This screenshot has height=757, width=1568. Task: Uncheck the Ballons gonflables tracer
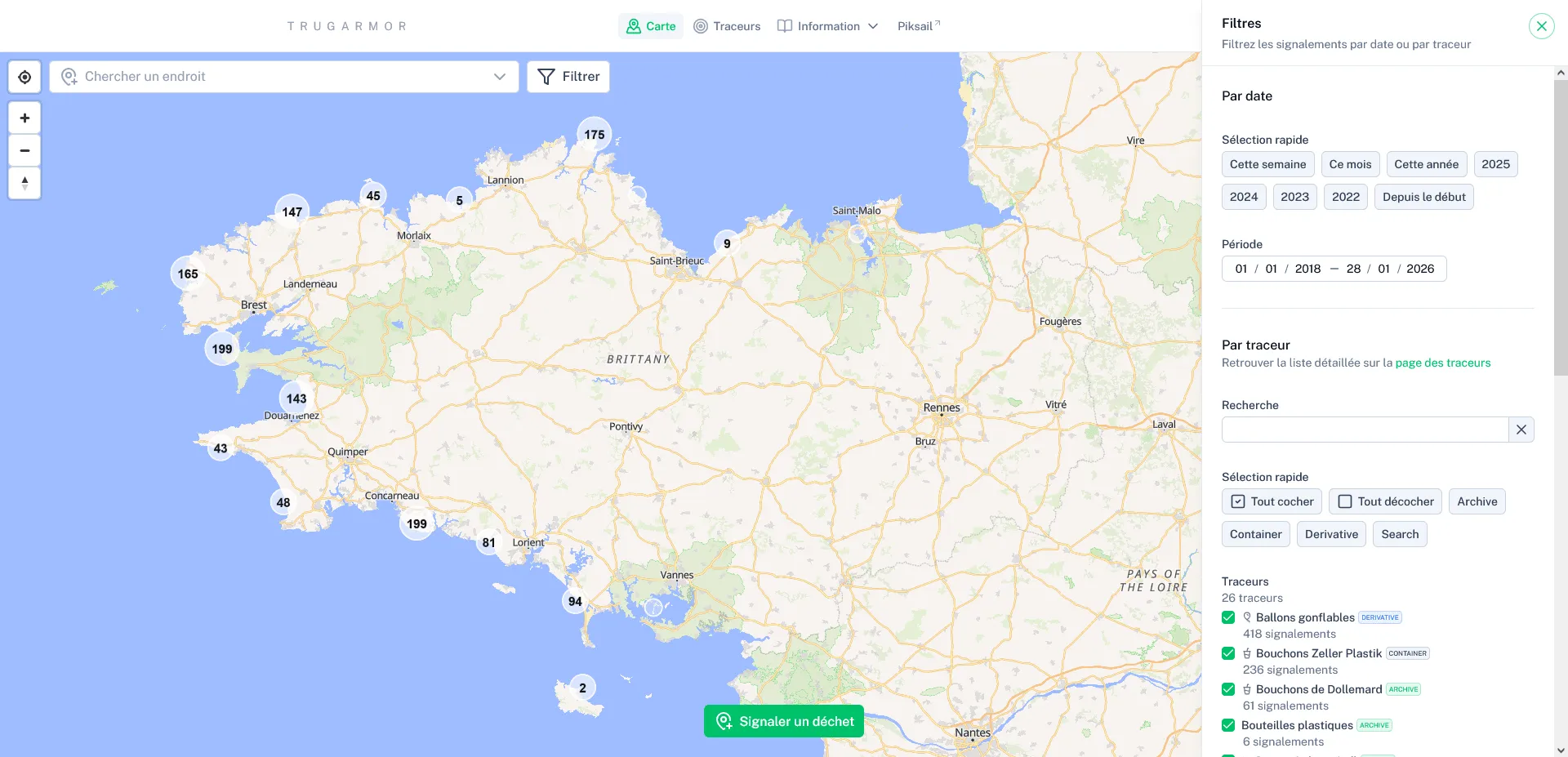pyautogui.click(x=1228, y=617)
